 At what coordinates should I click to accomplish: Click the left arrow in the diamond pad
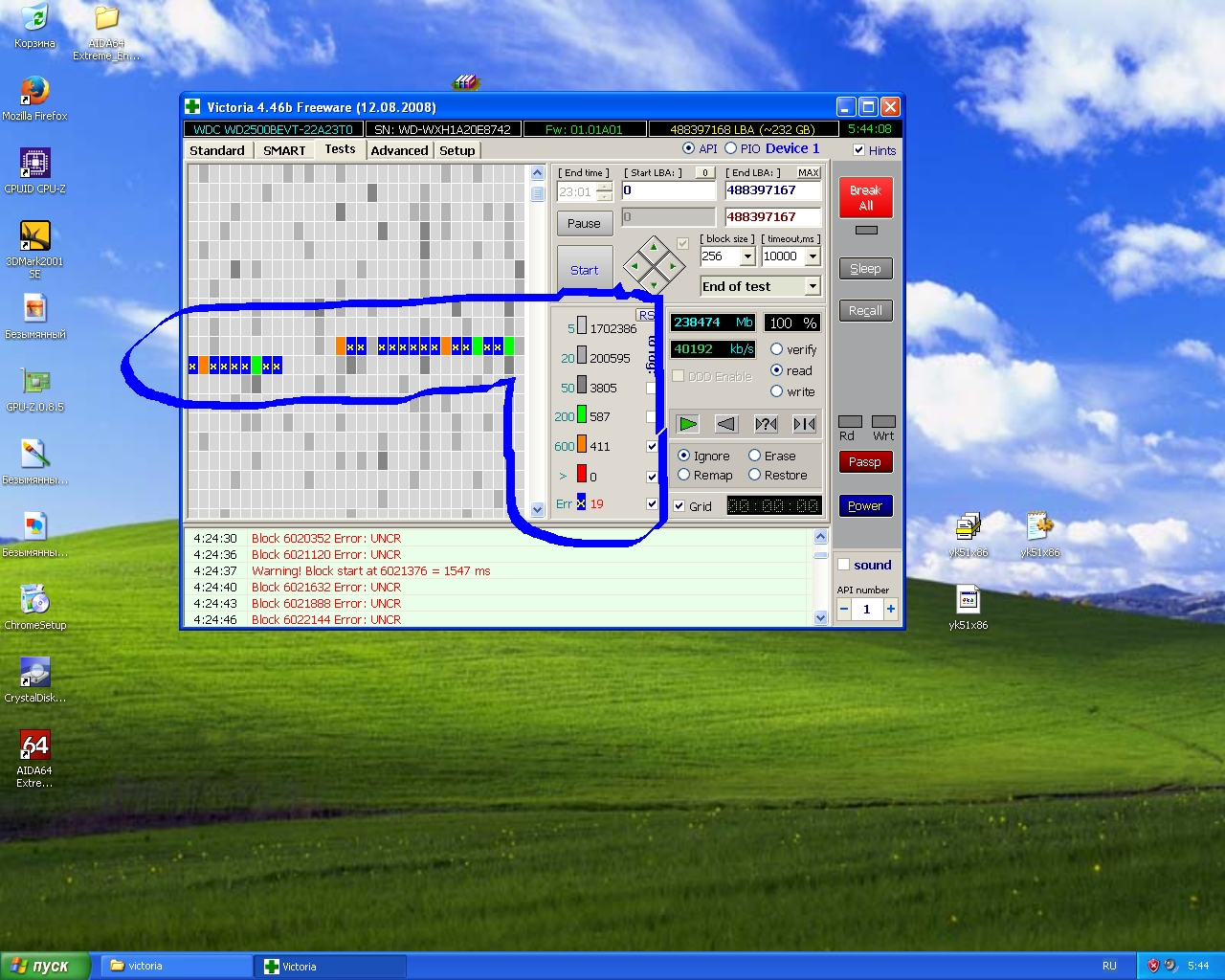pyautogui.click(x=635, y=266)
